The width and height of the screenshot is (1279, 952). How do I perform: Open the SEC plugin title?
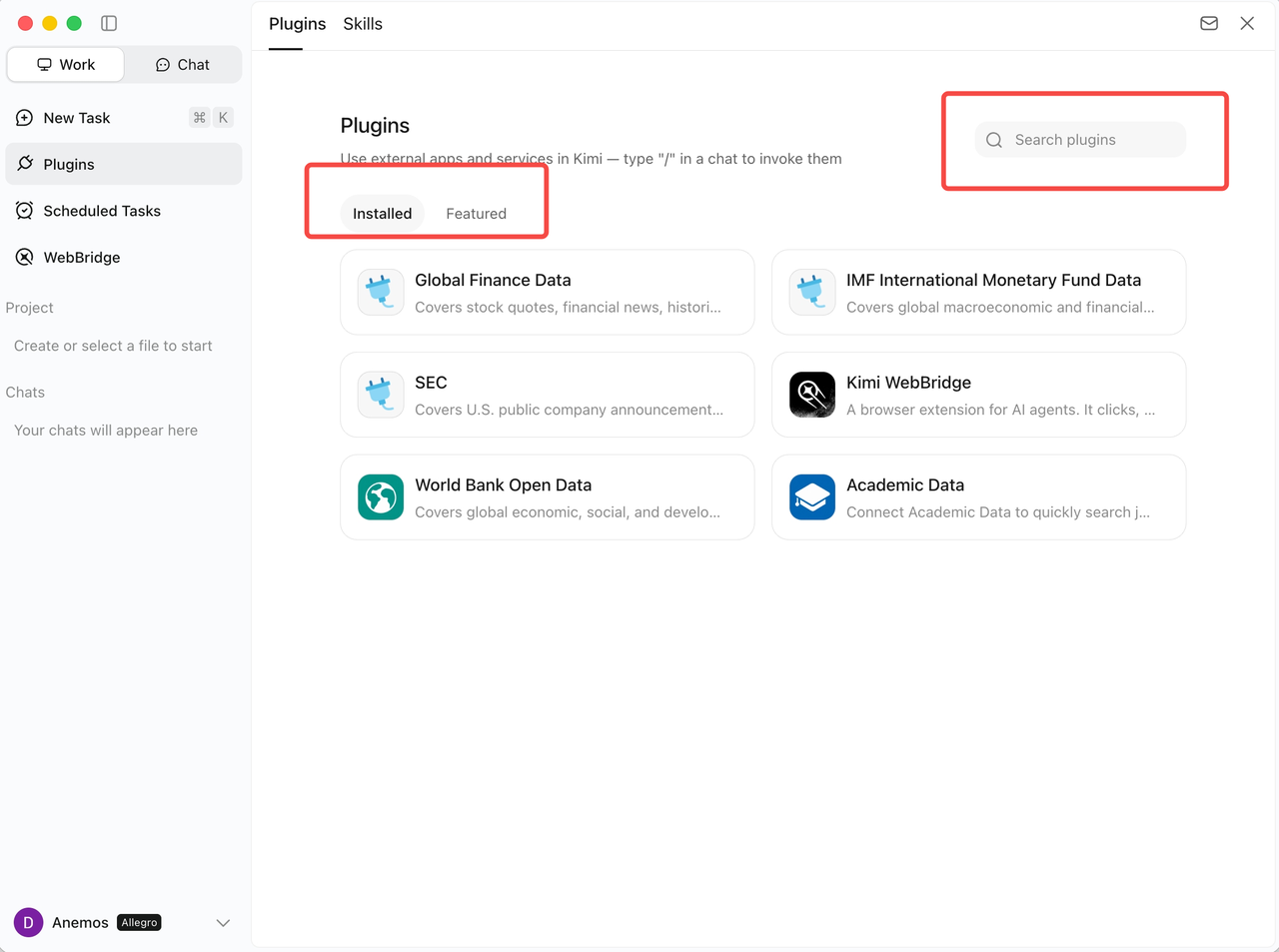point(431,383)
